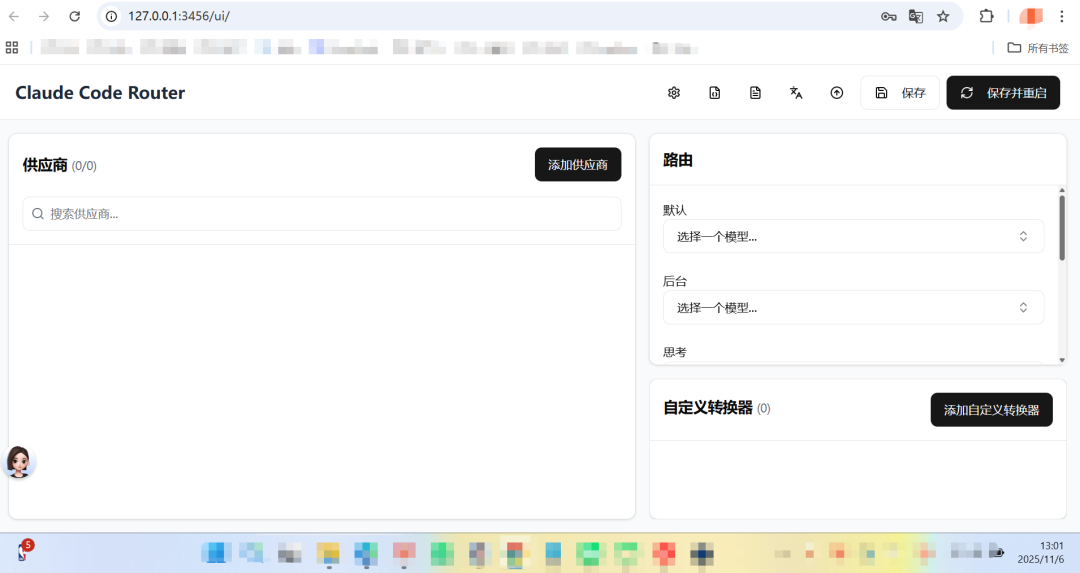Click the (0) transformer count
Screen dimensions: 1080x573
[x=764, y=408]
